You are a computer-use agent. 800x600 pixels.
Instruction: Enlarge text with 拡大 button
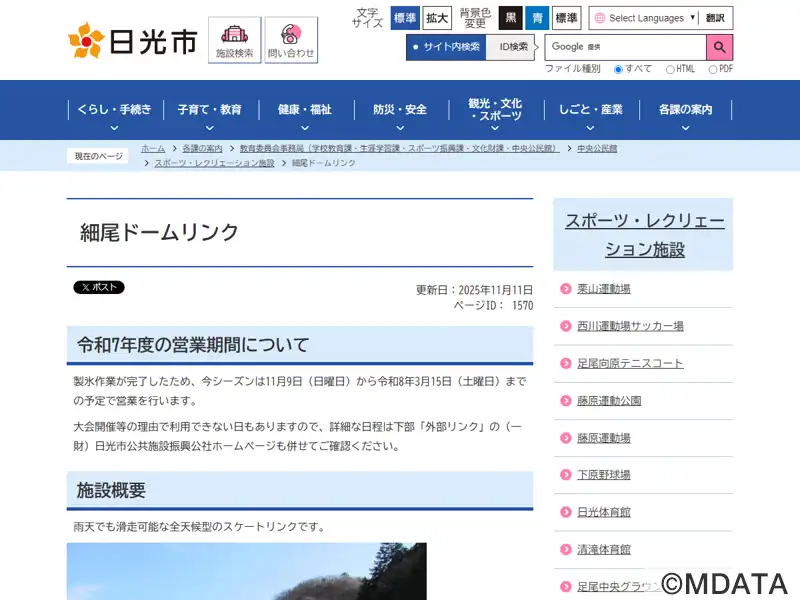(x=437, y=18)
